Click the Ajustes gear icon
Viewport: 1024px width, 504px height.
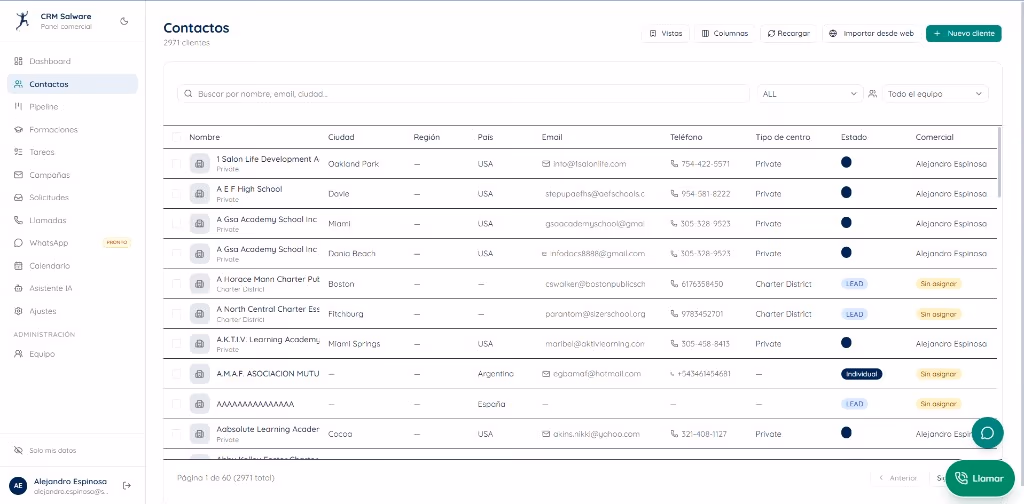click(18, 311)
